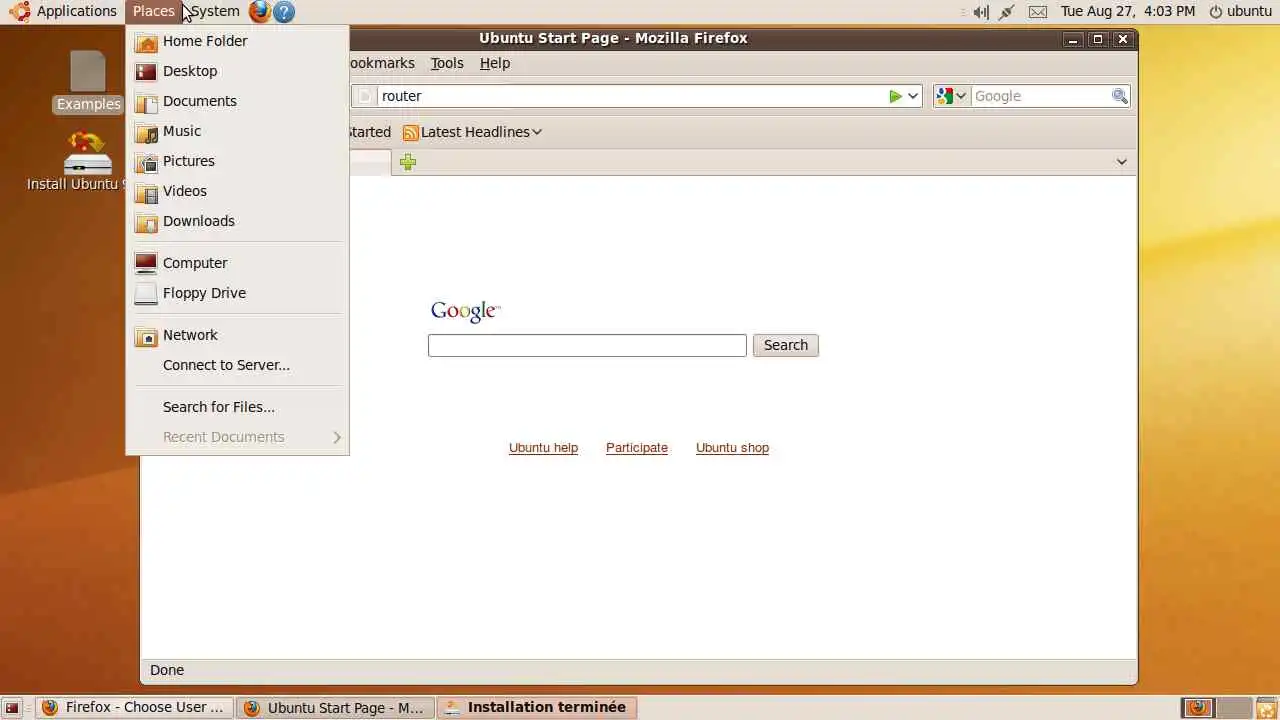Maximize the Firefox window
Image resolution: width=1280 pixels, height=720 pixels.
[x=1098, y=39]
